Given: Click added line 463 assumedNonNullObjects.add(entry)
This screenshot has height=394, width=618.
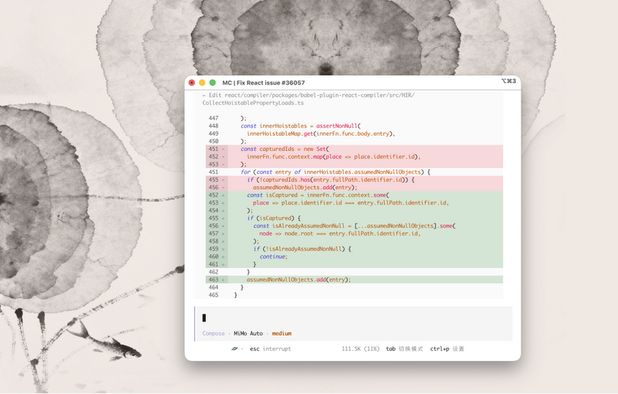Looking at the screenshot, I should point(354,279).
